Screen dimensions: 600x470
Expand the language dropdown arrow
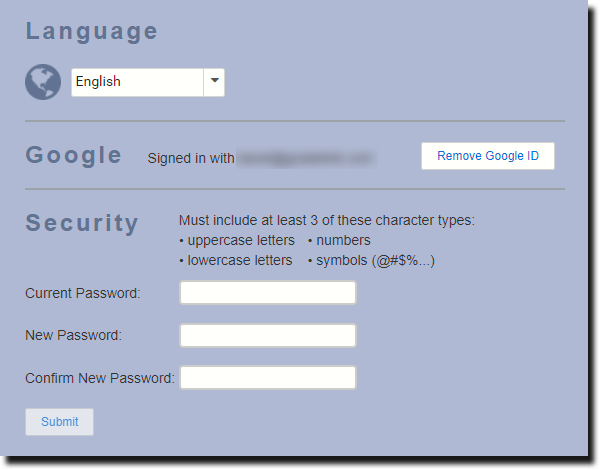(x=214, y=82)
